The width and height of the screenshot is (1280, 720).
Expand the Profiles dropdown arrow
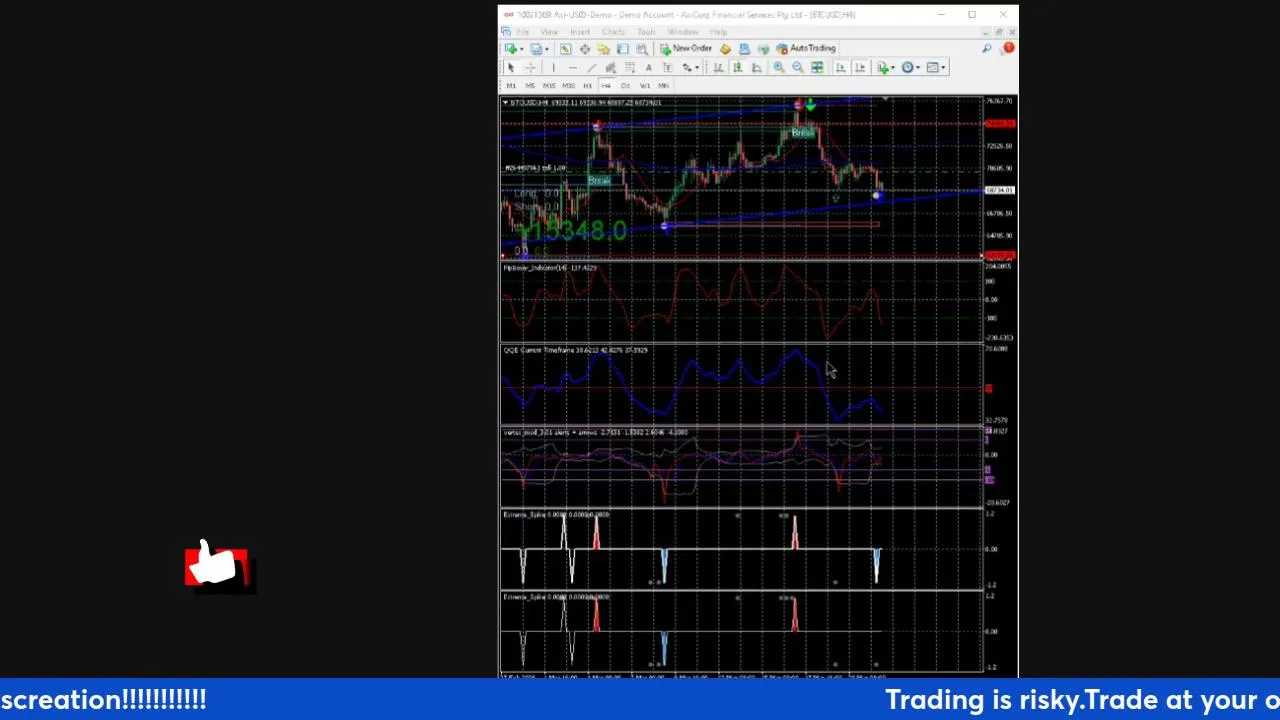tap(547, 49)
